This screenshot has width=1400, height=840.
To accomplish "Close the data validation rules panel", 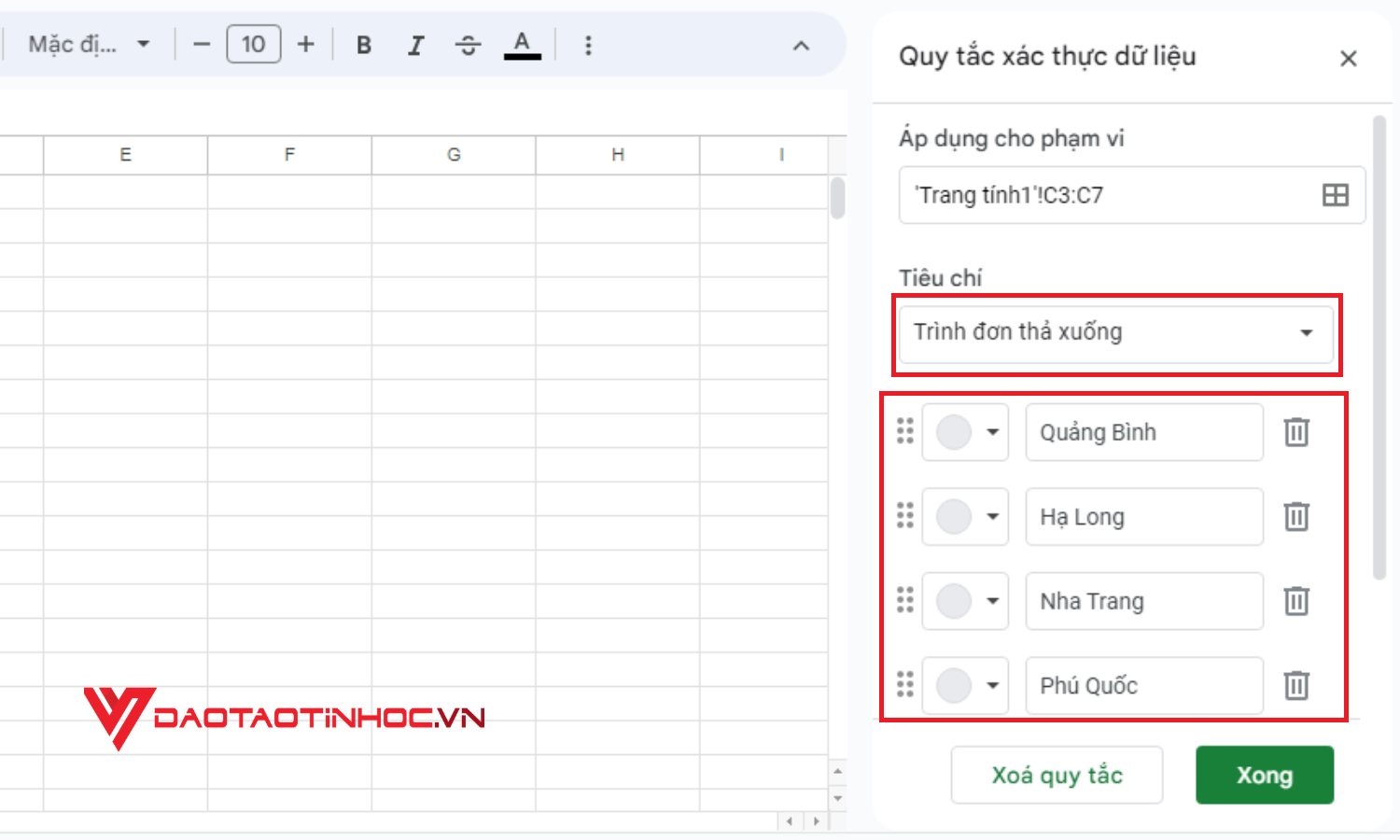I will click(1349, 59).
